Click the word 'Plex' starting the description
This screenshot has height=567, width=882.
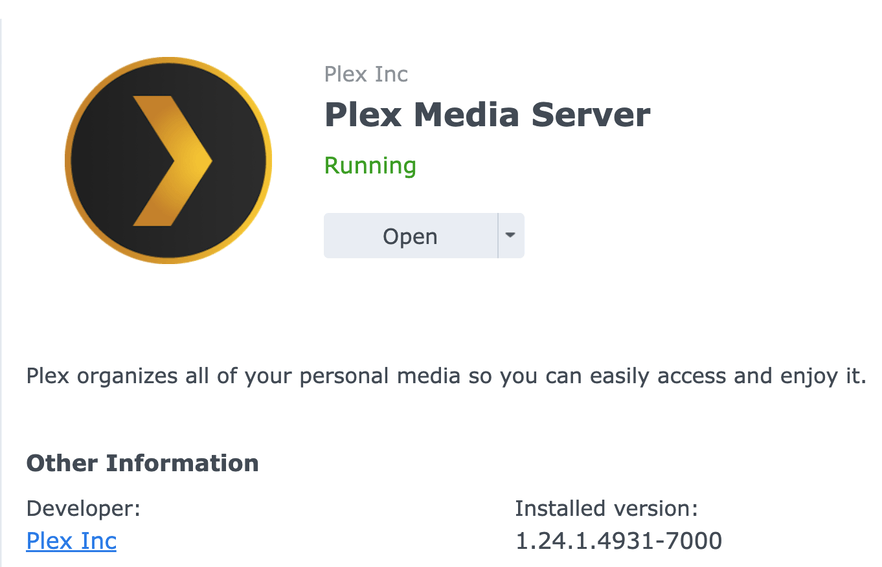pos(47,377)
